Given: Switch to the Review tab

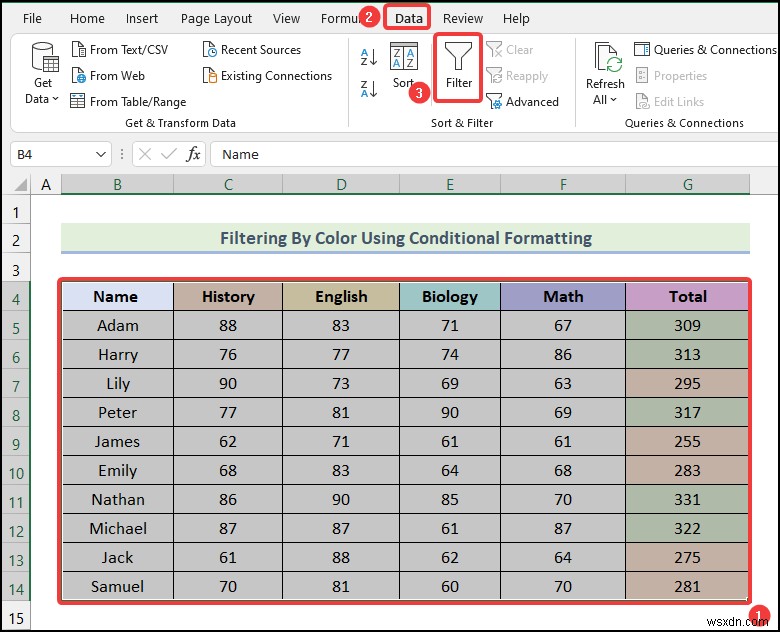Looking at the screenshot, I should point(463,19).
